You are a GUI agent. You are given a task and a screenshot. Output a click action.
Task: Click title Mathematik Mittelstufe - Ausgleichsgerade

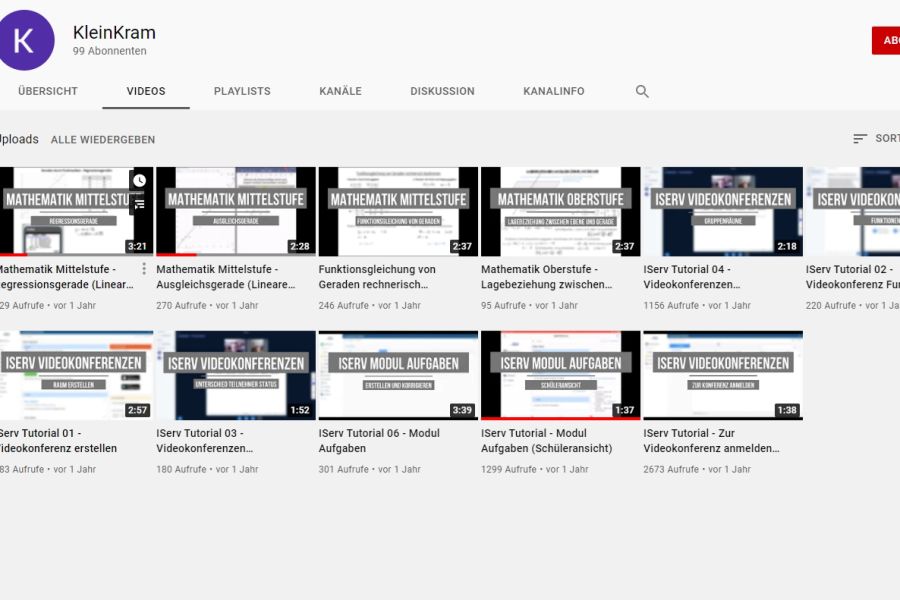tap(226, 277)
